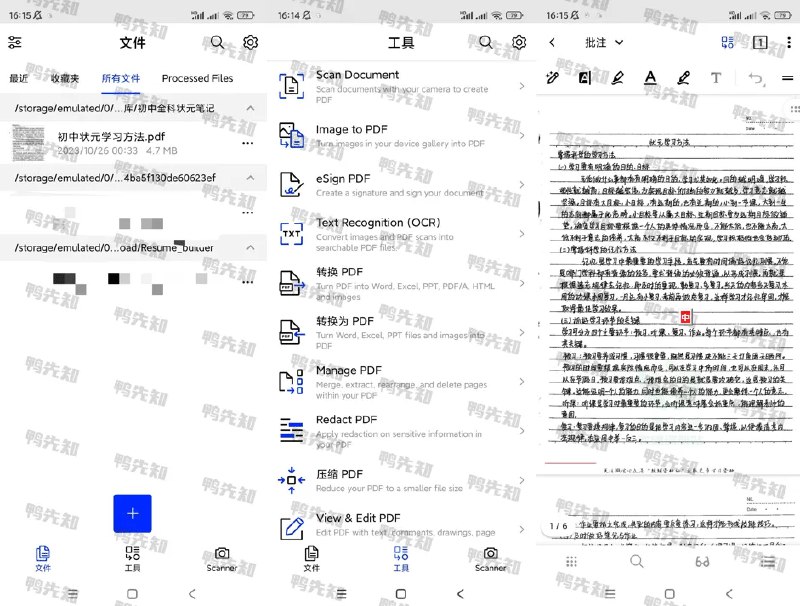Search within the PDF in viewer bottom bar

637,562
